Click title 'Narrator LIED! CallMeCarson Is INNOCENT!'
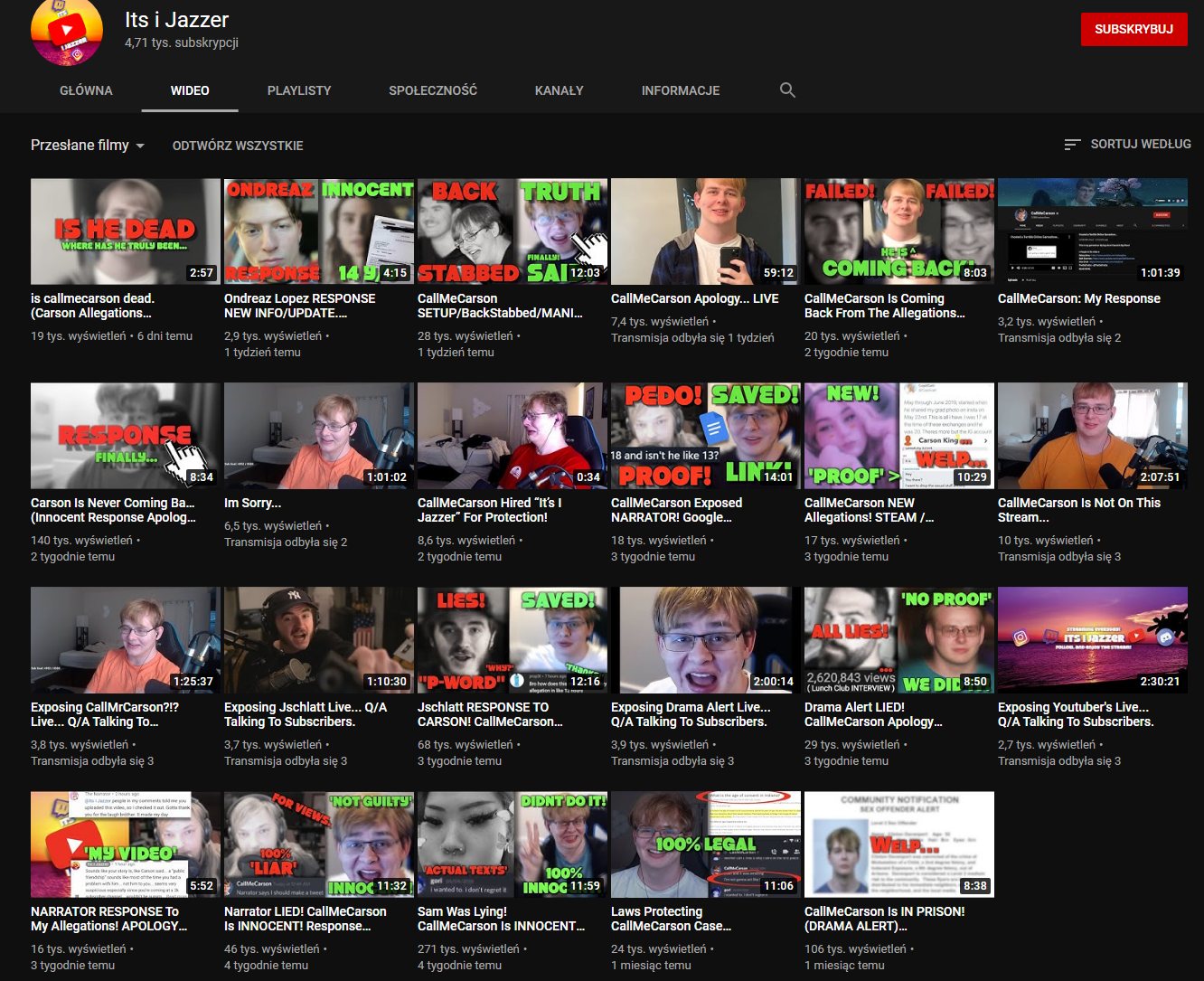1204x981 pixels. [306, 919]
